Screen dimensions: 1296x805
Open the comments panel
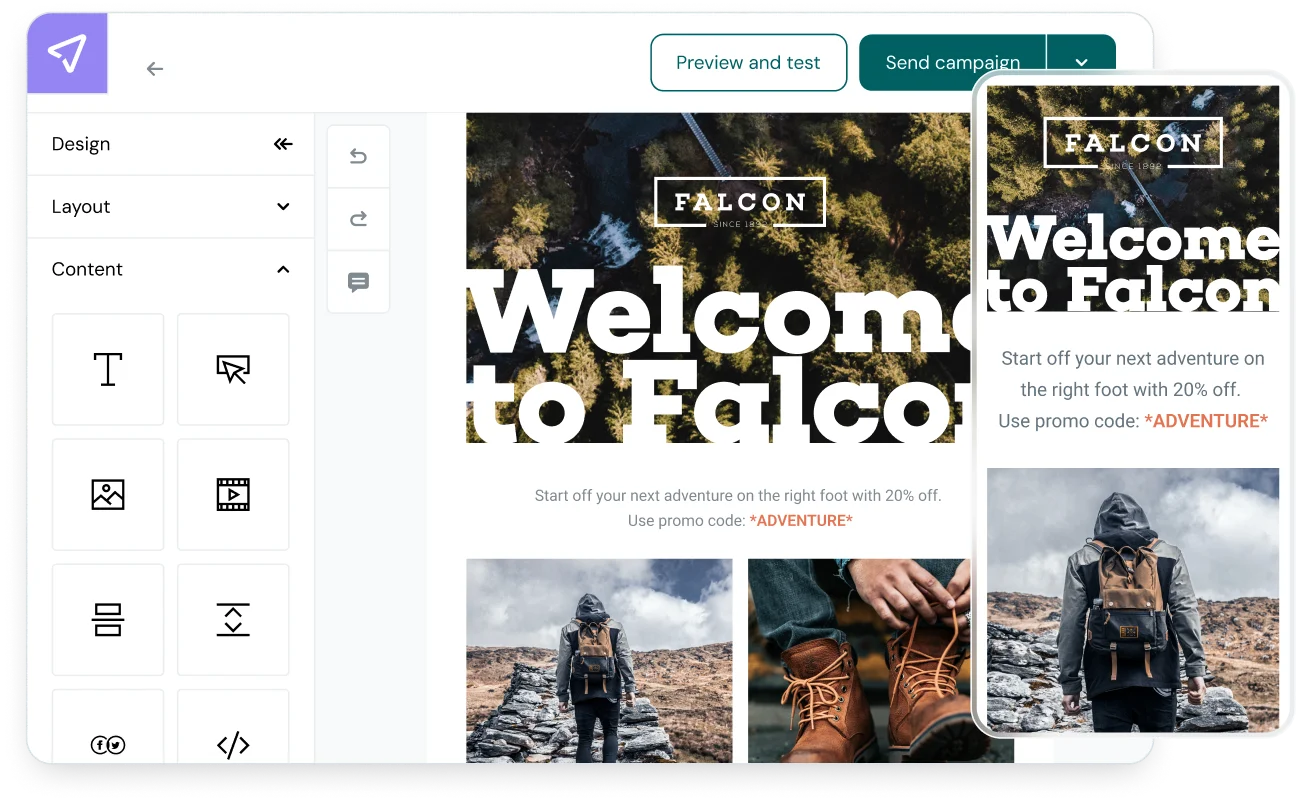[x=358, y=281]
